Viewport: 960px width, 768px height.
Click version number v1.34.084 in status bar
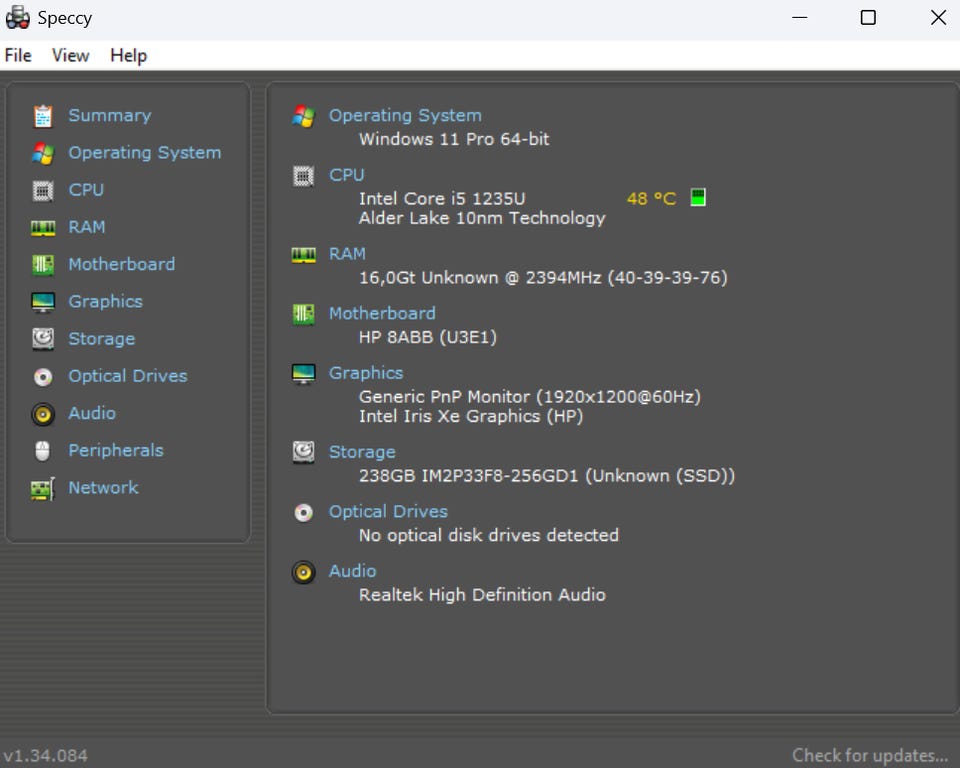46,756
